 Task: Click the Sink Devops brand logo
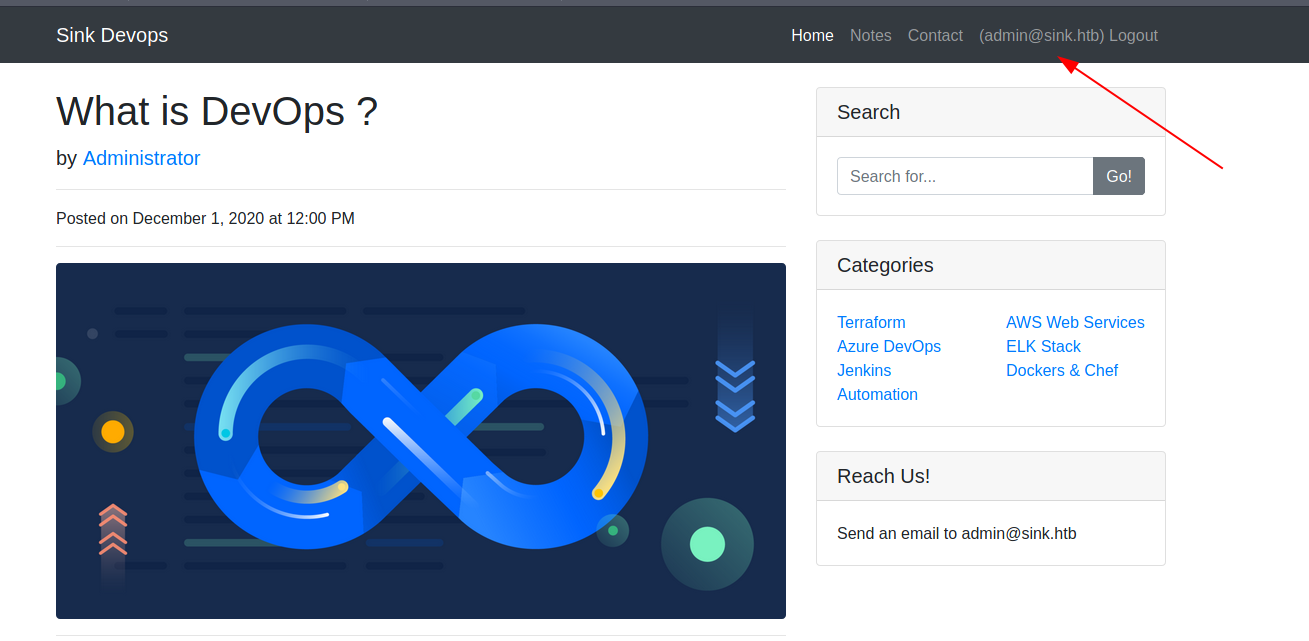tap(112, 35)
